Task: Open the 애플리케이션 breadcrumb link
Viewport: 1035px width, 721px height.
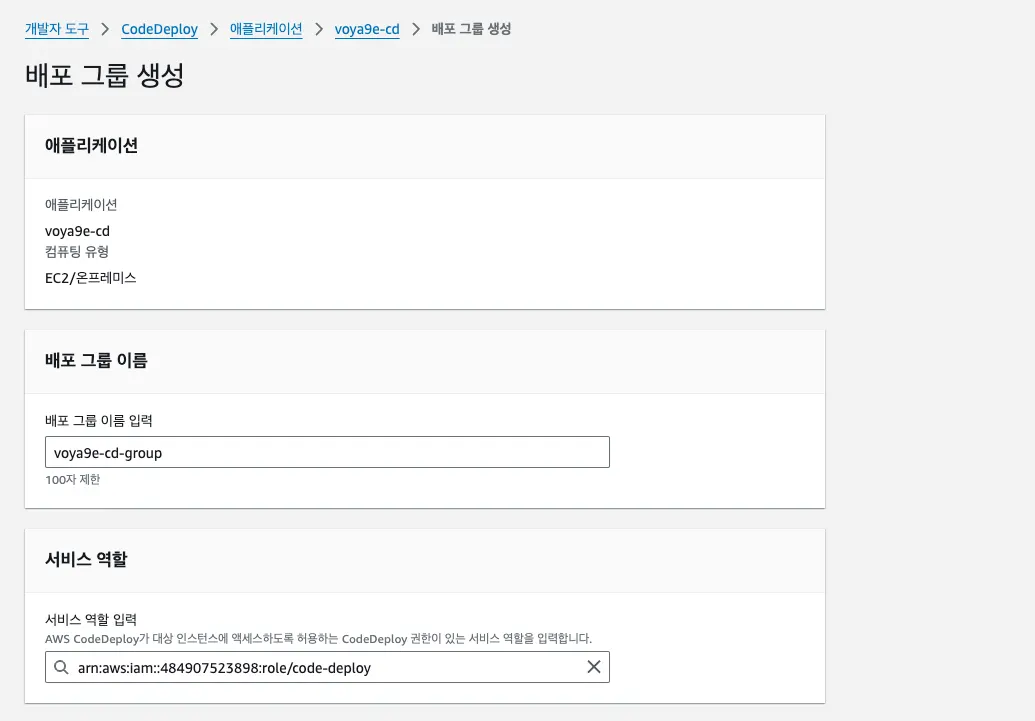Action: click(x=266, y=29)
